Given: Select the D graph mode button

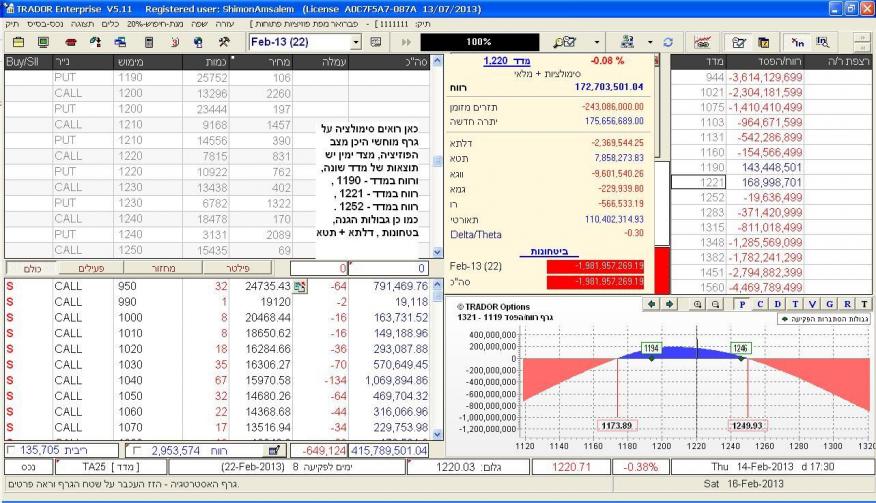Looking at the screenshot, I should coord(778,301).
